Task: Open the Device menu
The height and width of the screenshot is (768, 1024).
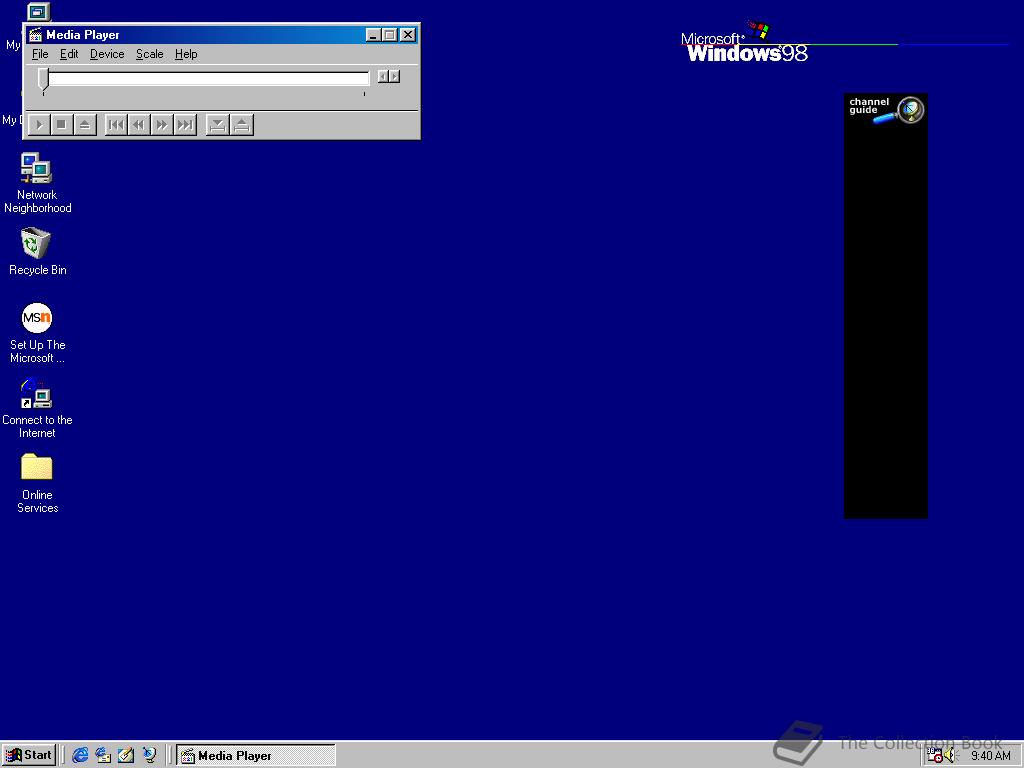Action: (107, 54)
